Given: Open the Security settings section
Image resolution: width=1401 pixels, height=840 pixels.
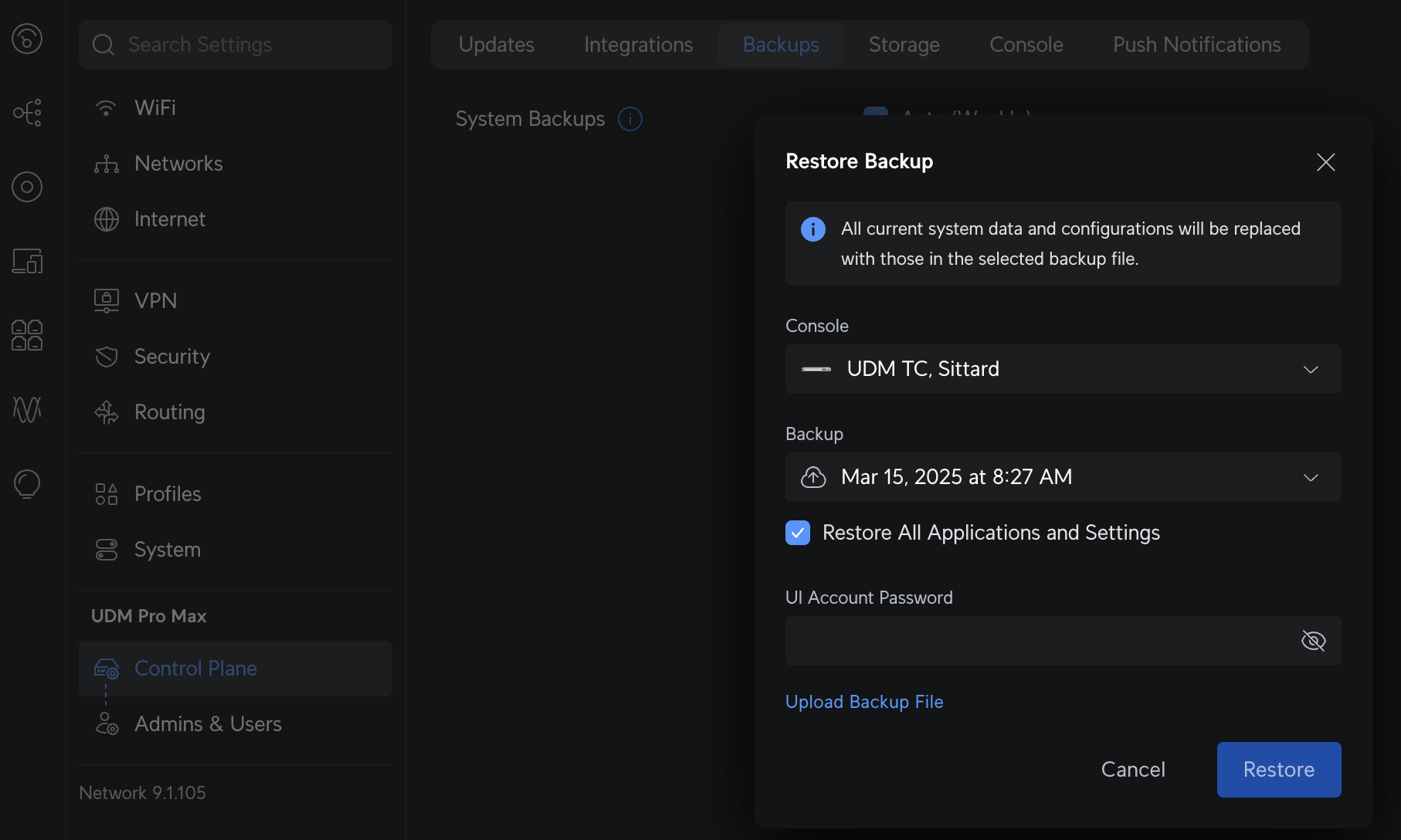Looking at the screenshot, I should [236, 357].
